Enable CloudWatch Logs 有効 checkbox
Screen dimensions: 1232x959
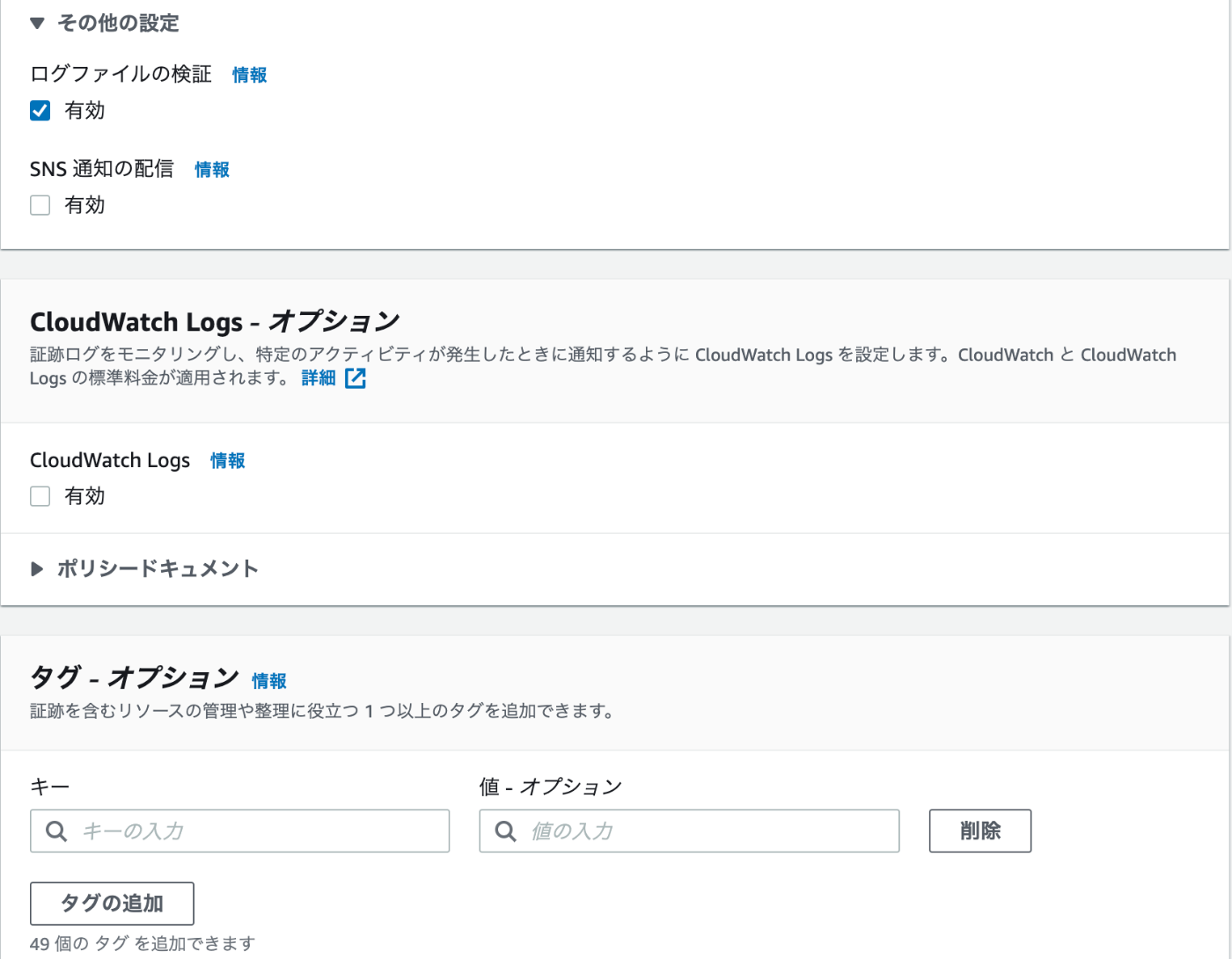[40, 496]
